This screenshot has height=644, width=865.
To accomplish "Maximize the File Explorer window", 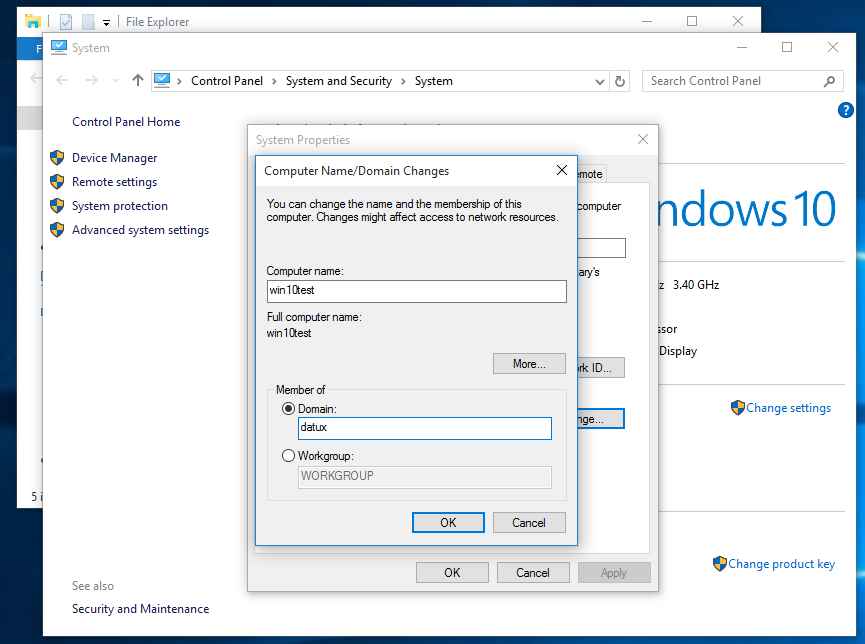I will pyautogui.click(x=692, y=21).
